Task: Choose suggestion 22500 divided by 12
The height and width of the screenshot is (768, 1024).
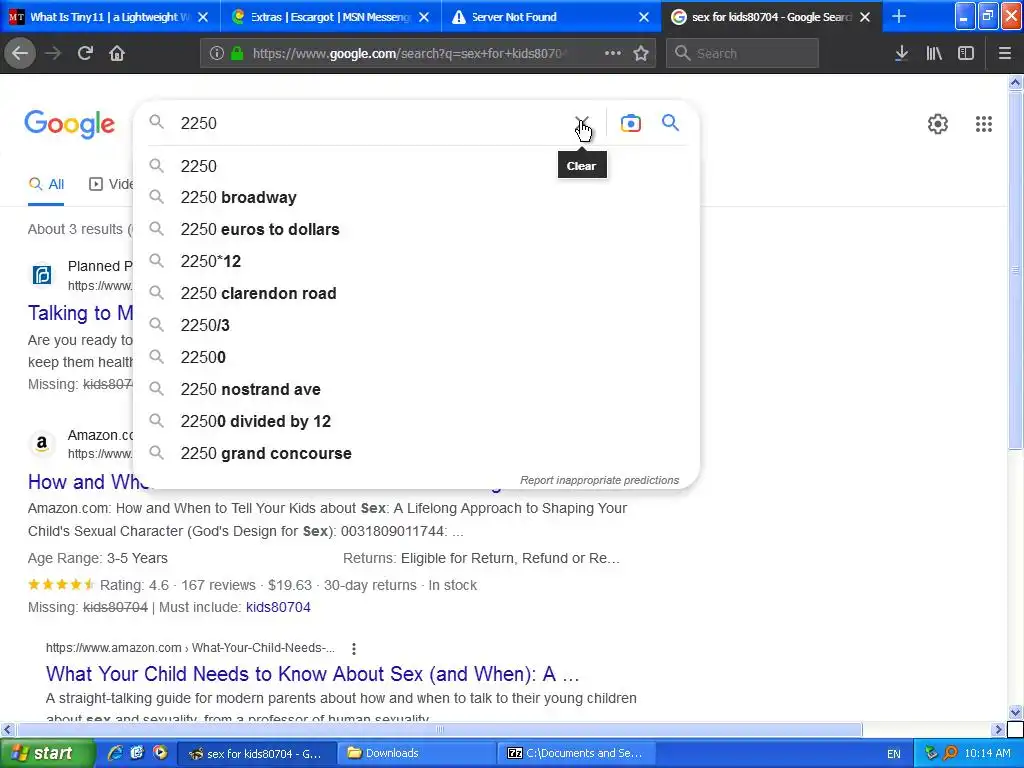Action: click(416, 421)
